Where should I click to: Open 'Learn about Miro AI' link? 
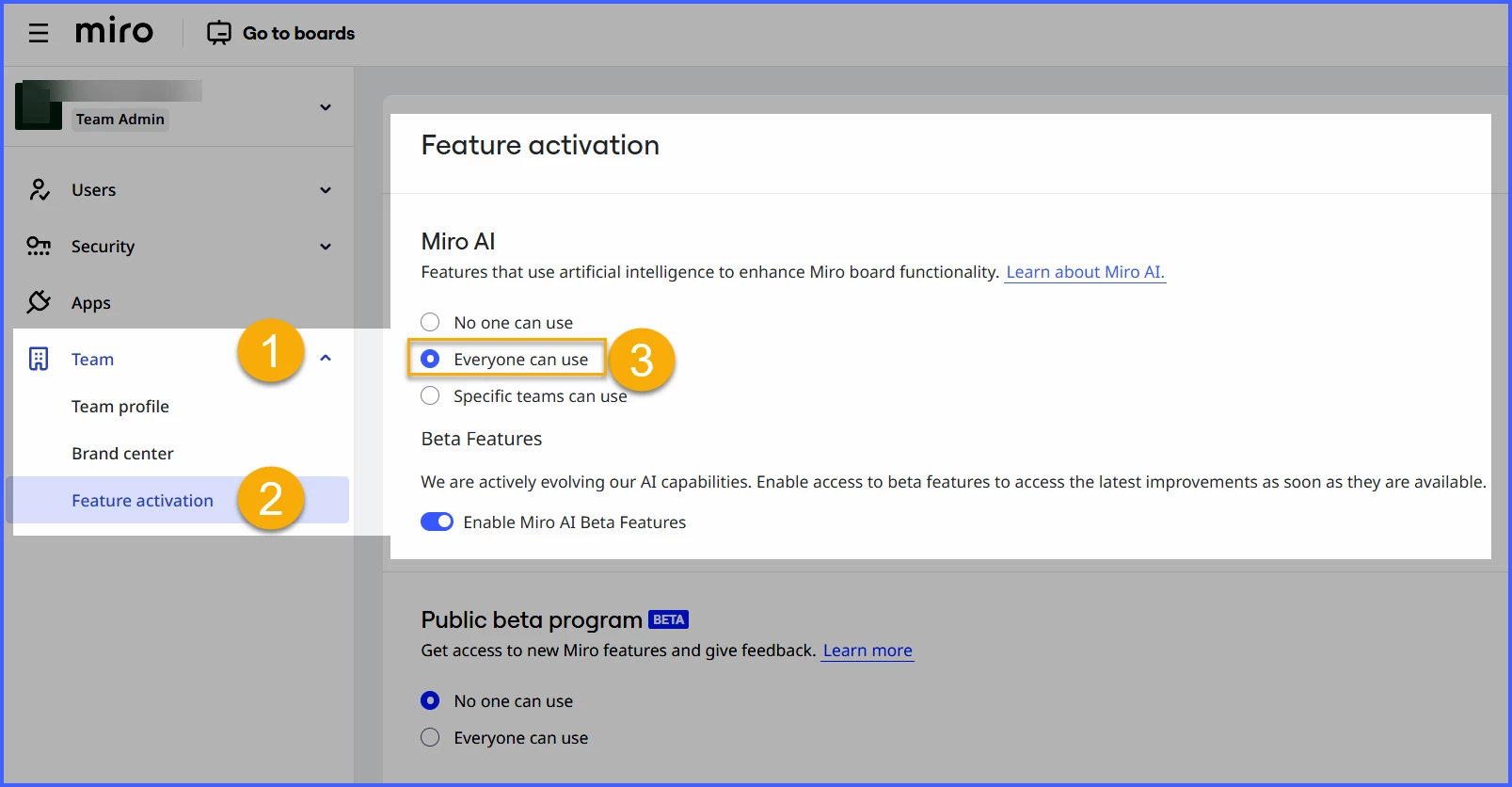coord(1085,272)
